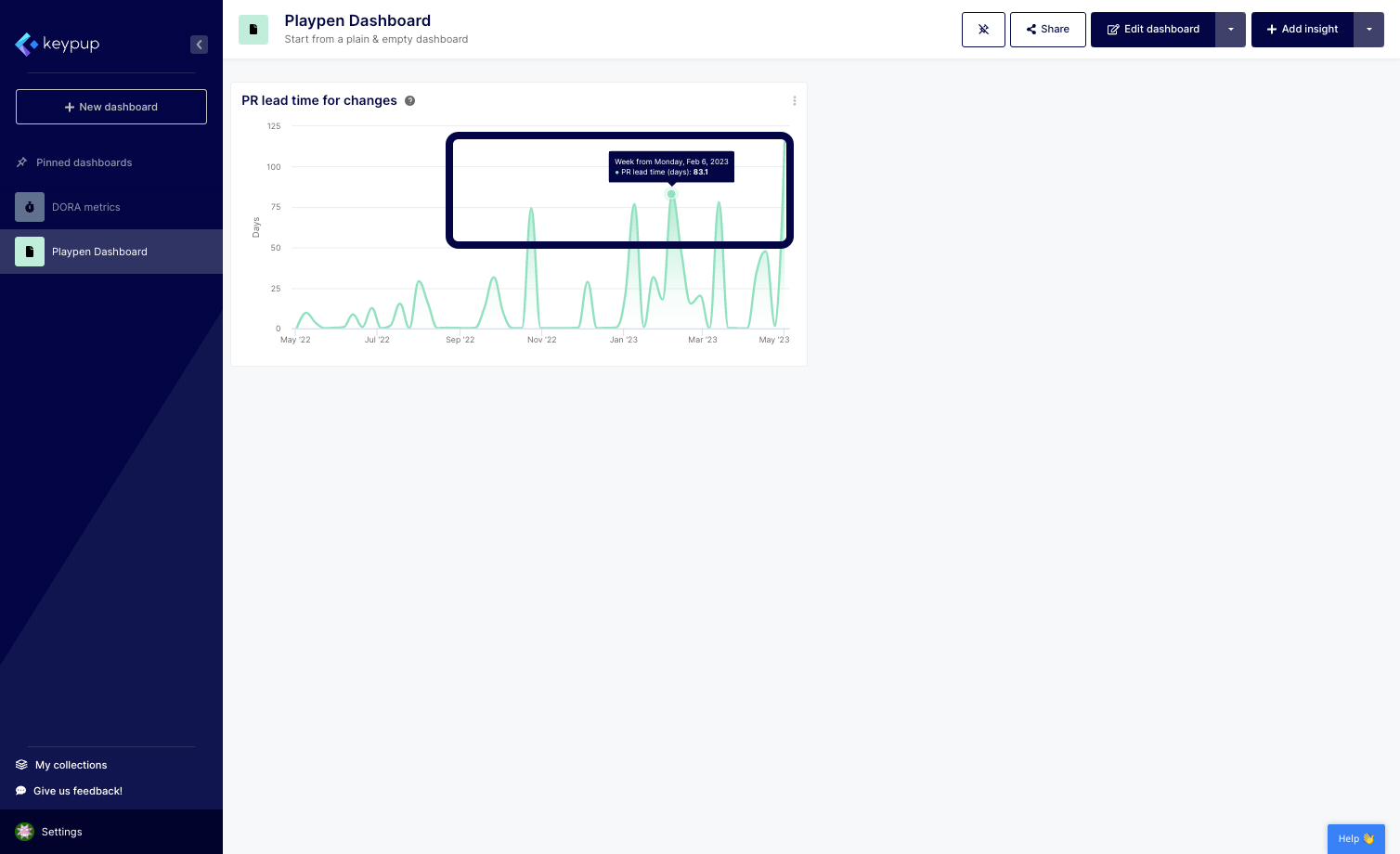Click the Add insight button

pyautogui.click(x=1302, y=30)
